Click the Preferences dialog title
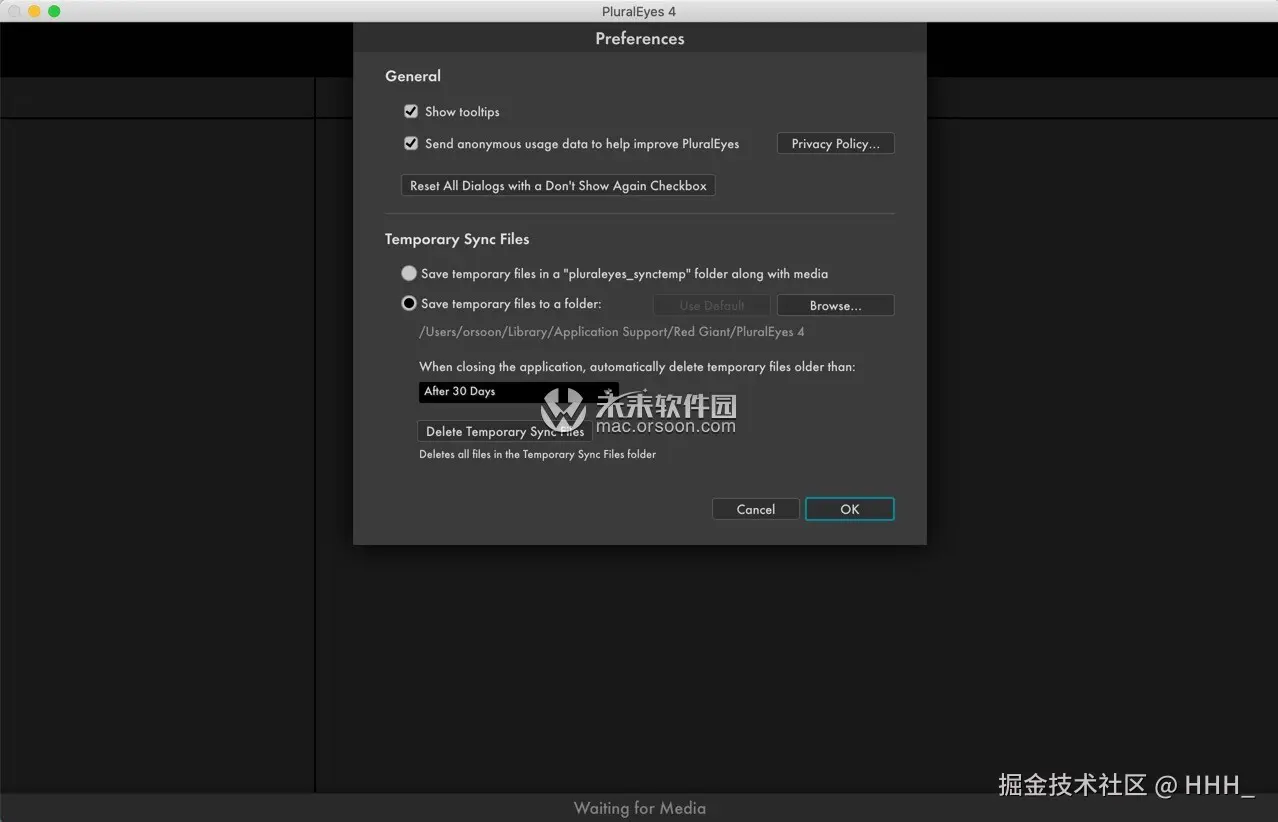The height and width of the screenshot is (822, 1278). coord(640,39)
